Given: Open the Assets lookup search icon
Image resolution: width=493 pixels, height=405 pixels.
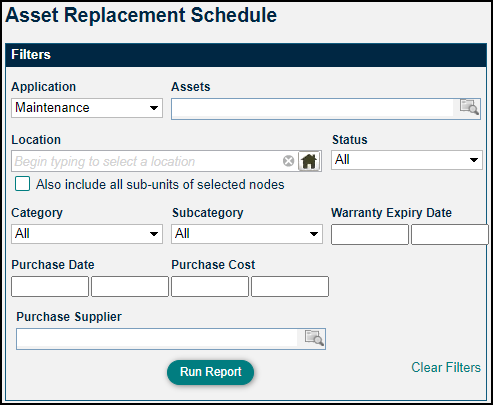Looking at the screenshot, I should [469, 107].
